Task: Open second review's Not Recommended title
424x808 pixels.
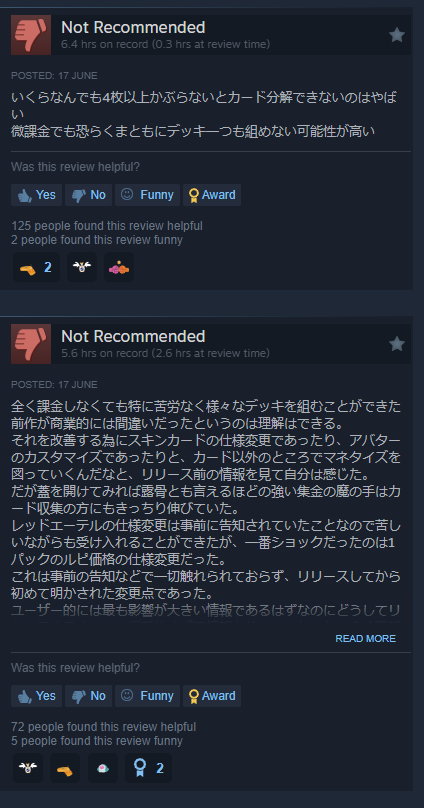Action: [x=133, y=336]
